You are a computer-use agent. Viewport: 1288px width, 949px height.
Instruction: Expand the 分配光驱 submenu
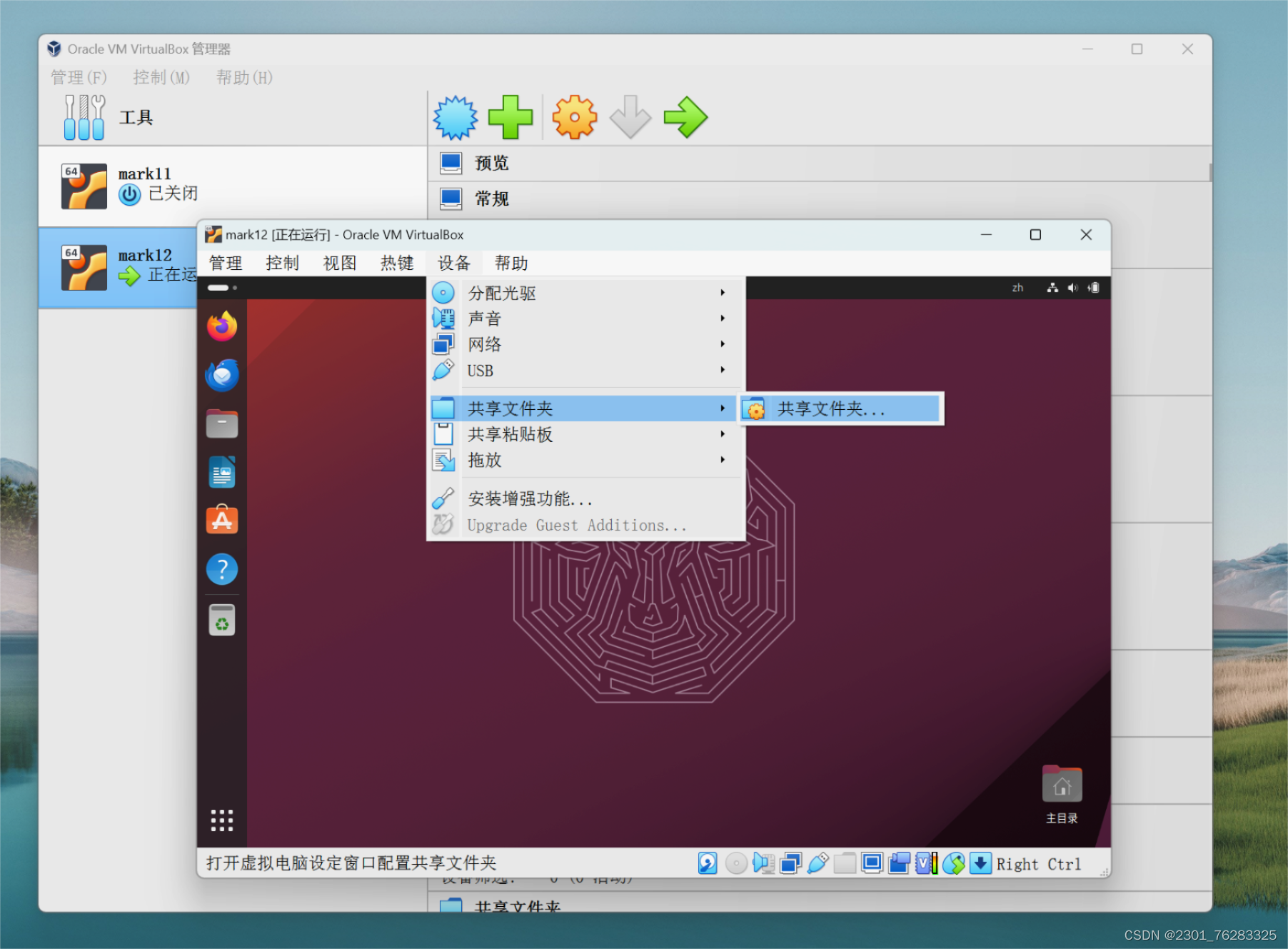pyautogui.click(x=586, y=293)
